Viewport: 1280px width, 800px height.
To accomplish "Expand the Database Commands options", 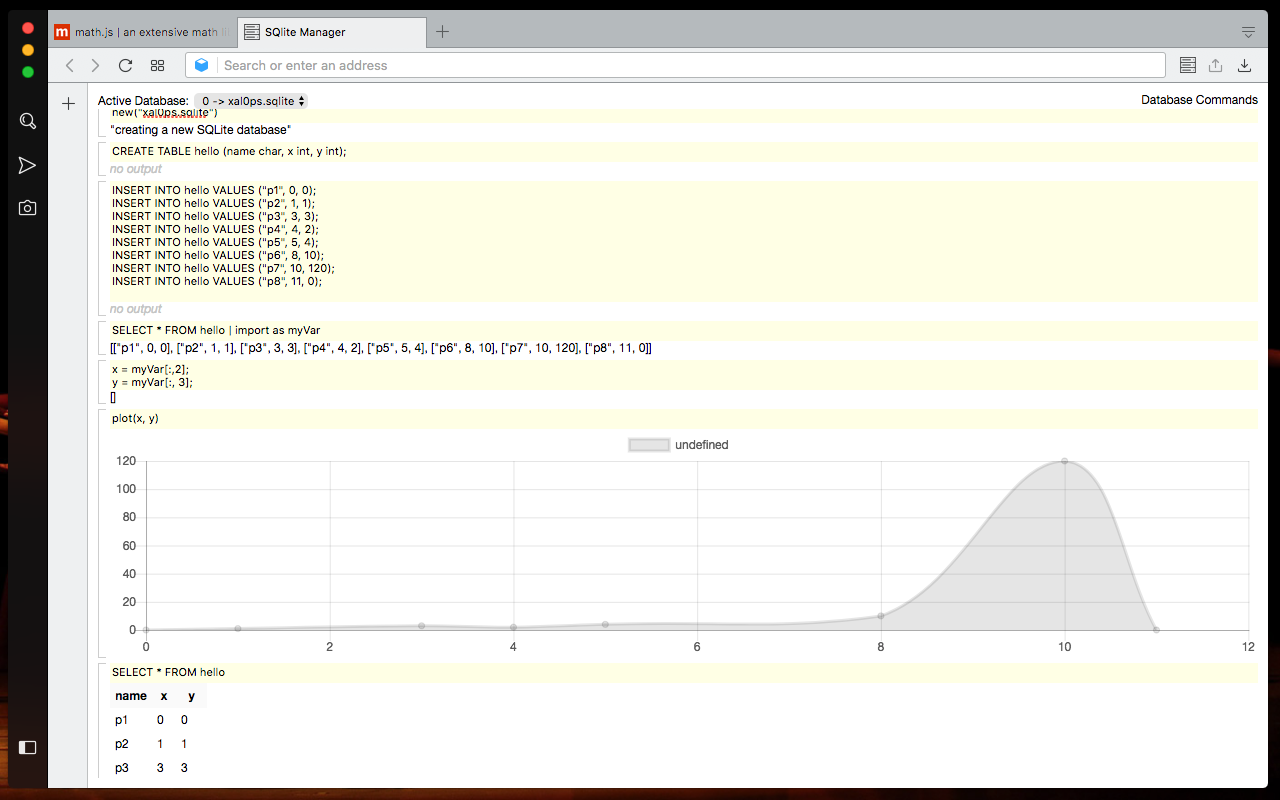I will tap(1199, 99).
